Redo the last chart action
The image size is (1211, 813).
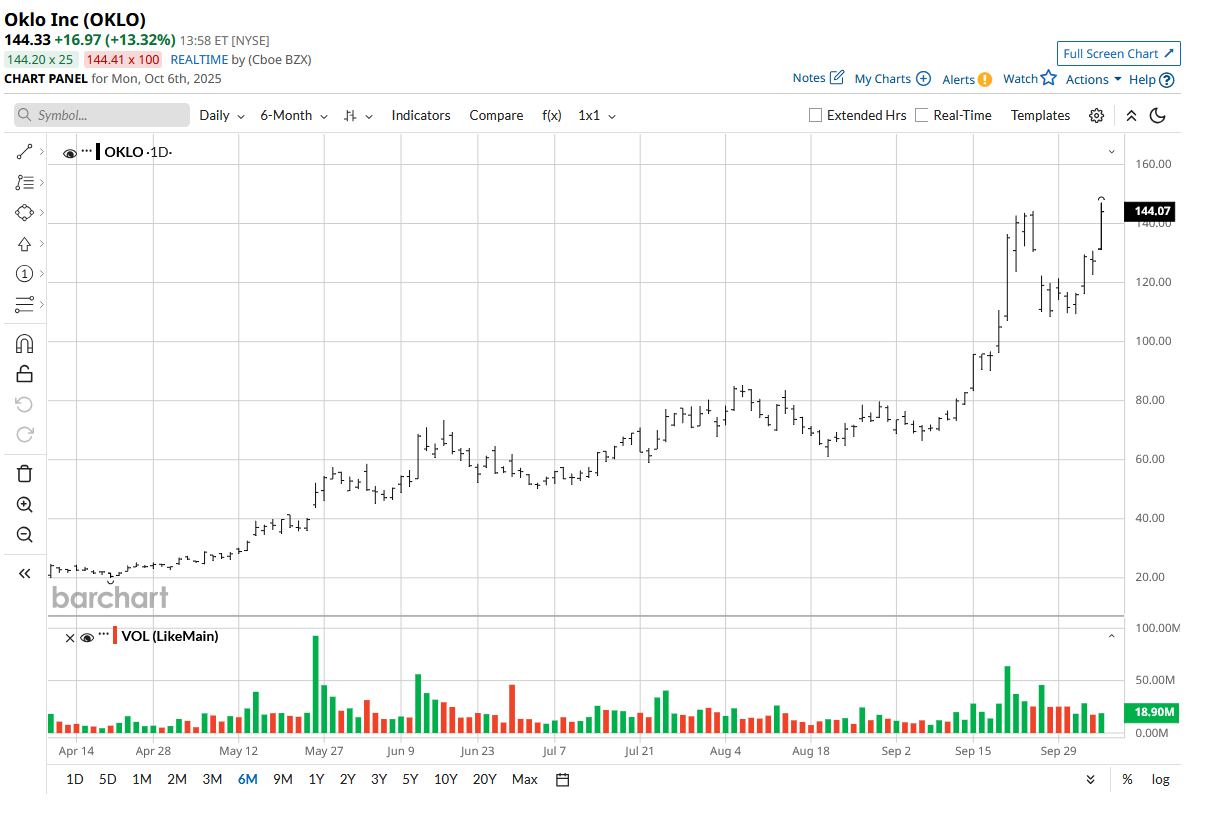pyautogui.click(x=25, y=434)
